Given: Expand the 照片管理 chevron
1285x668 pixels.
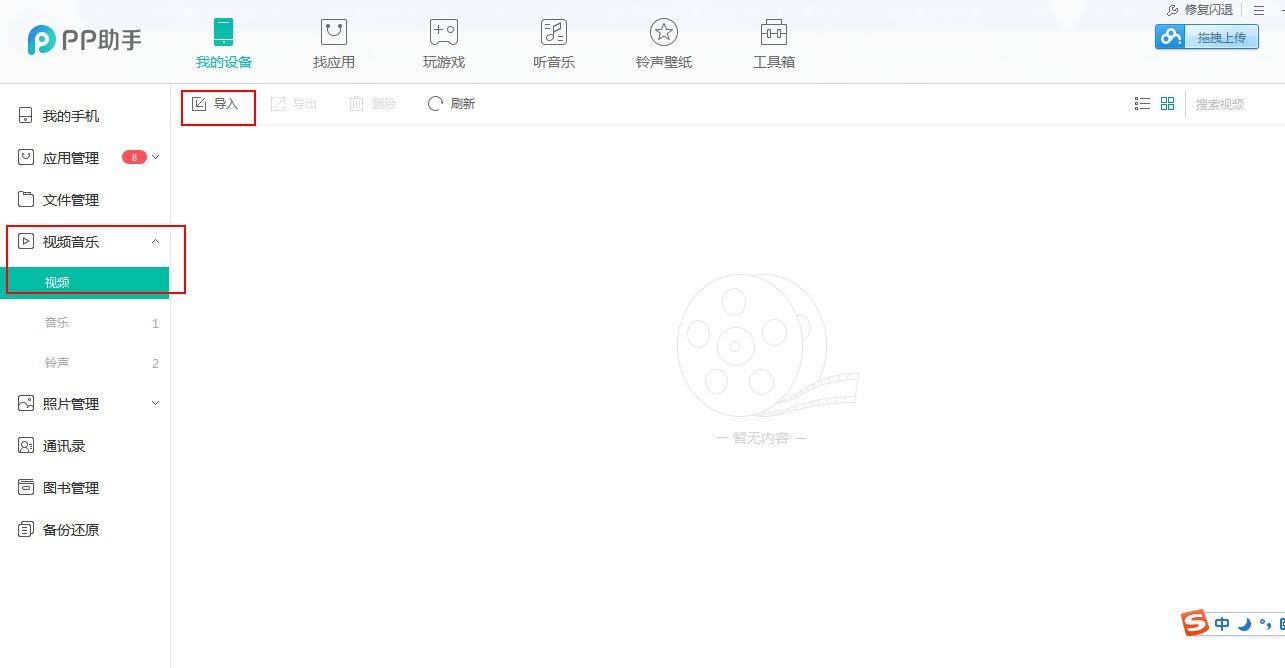Looking at the screenshot, I should [155, 403].
